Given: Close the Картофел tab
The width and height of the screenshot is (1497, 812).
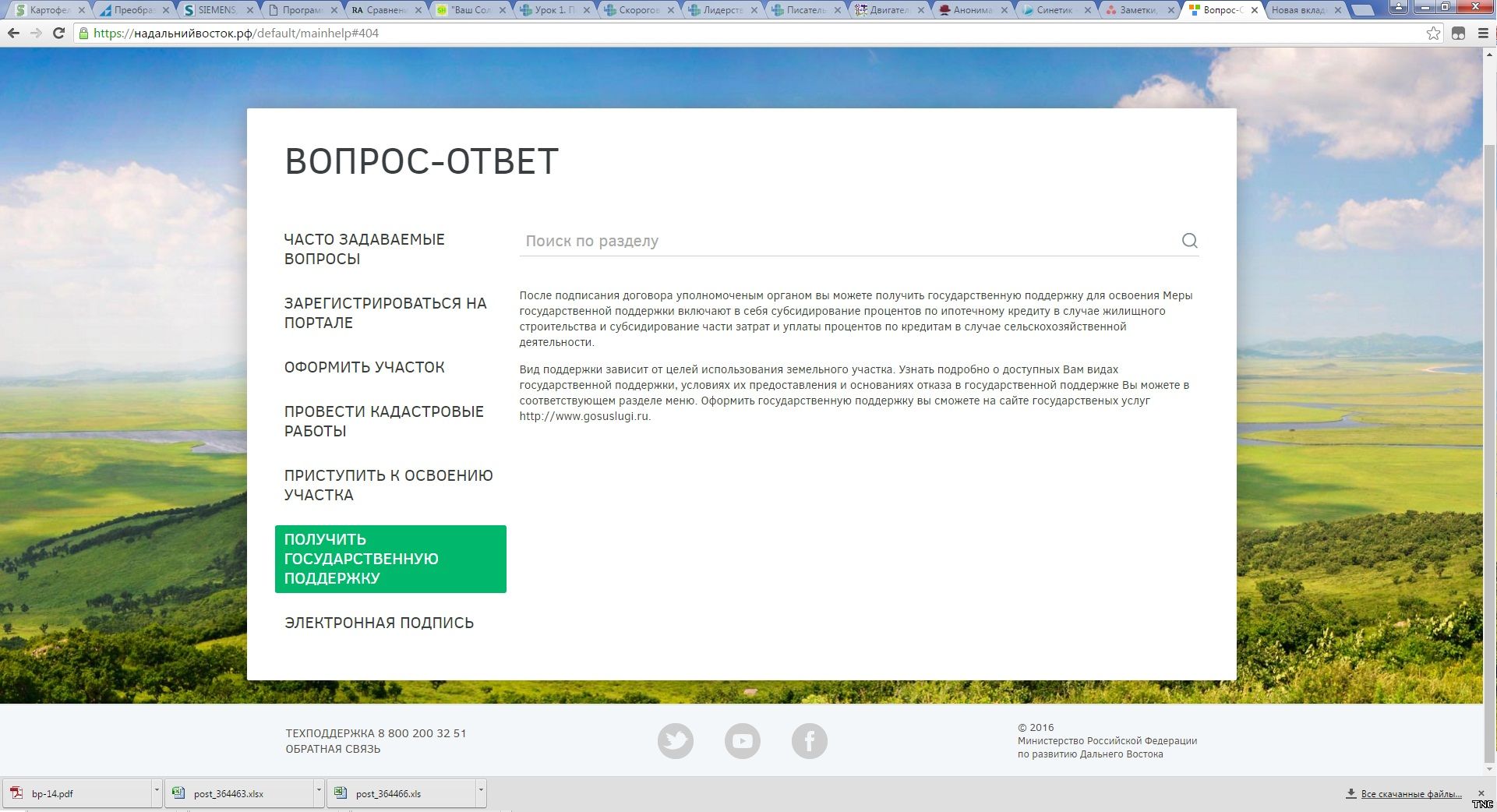Looking at the screenshot, I should point(82,10).
